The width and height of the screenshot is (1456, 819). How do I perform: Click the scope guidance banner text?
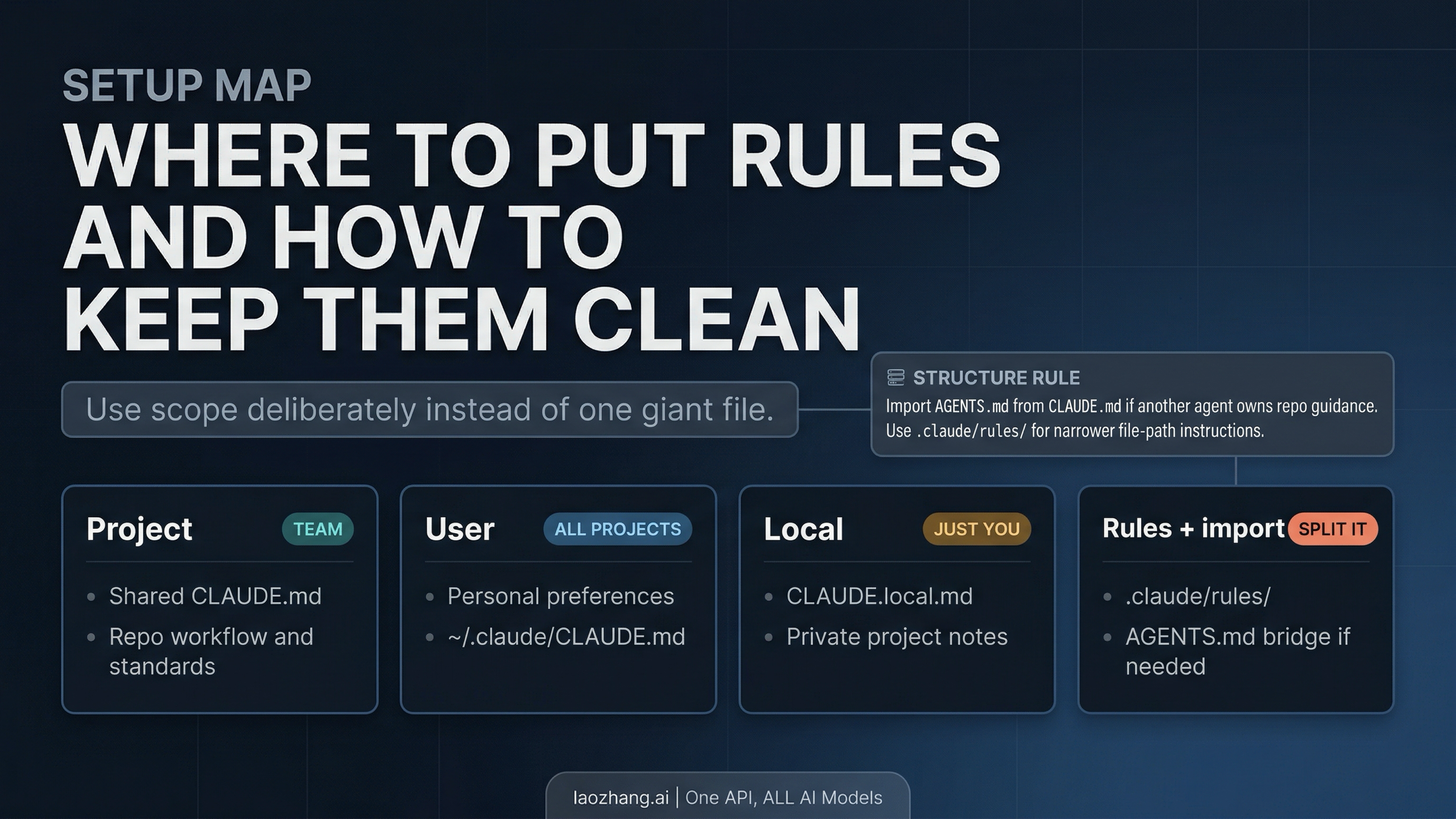click(430, 409)
